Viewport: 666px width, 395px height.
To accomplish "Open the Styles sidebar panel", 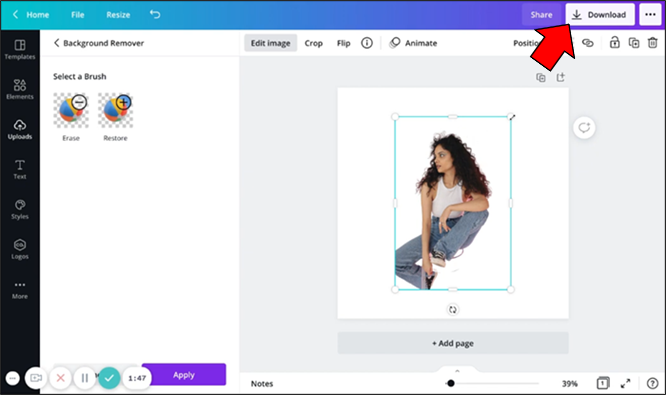I will point(20,209).
